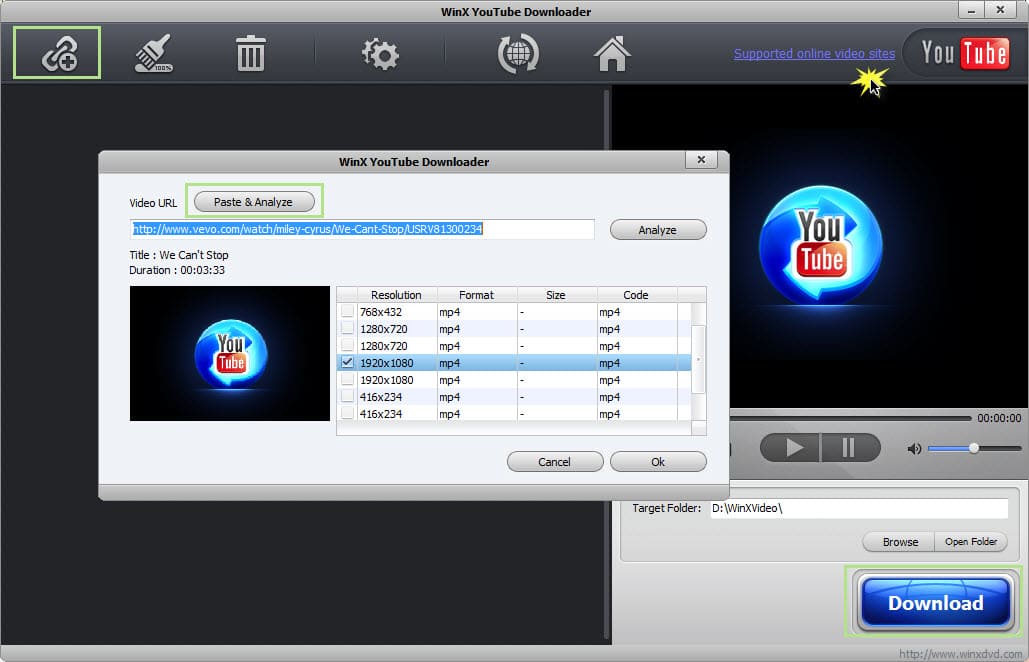Check the first 1280x720 row checkbox
This screenshot has width=1029, height=662.
click(x=347, y=329)
